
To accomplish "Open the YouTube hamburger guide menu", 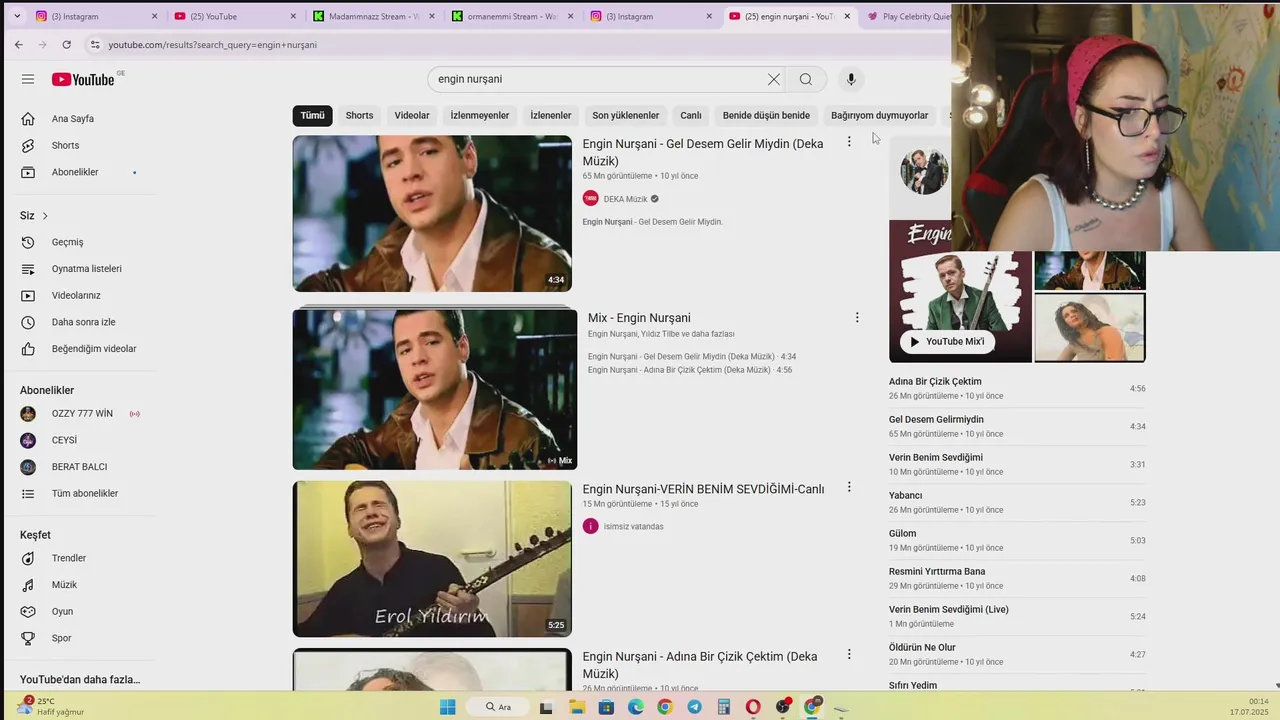I will click(28, 79).
